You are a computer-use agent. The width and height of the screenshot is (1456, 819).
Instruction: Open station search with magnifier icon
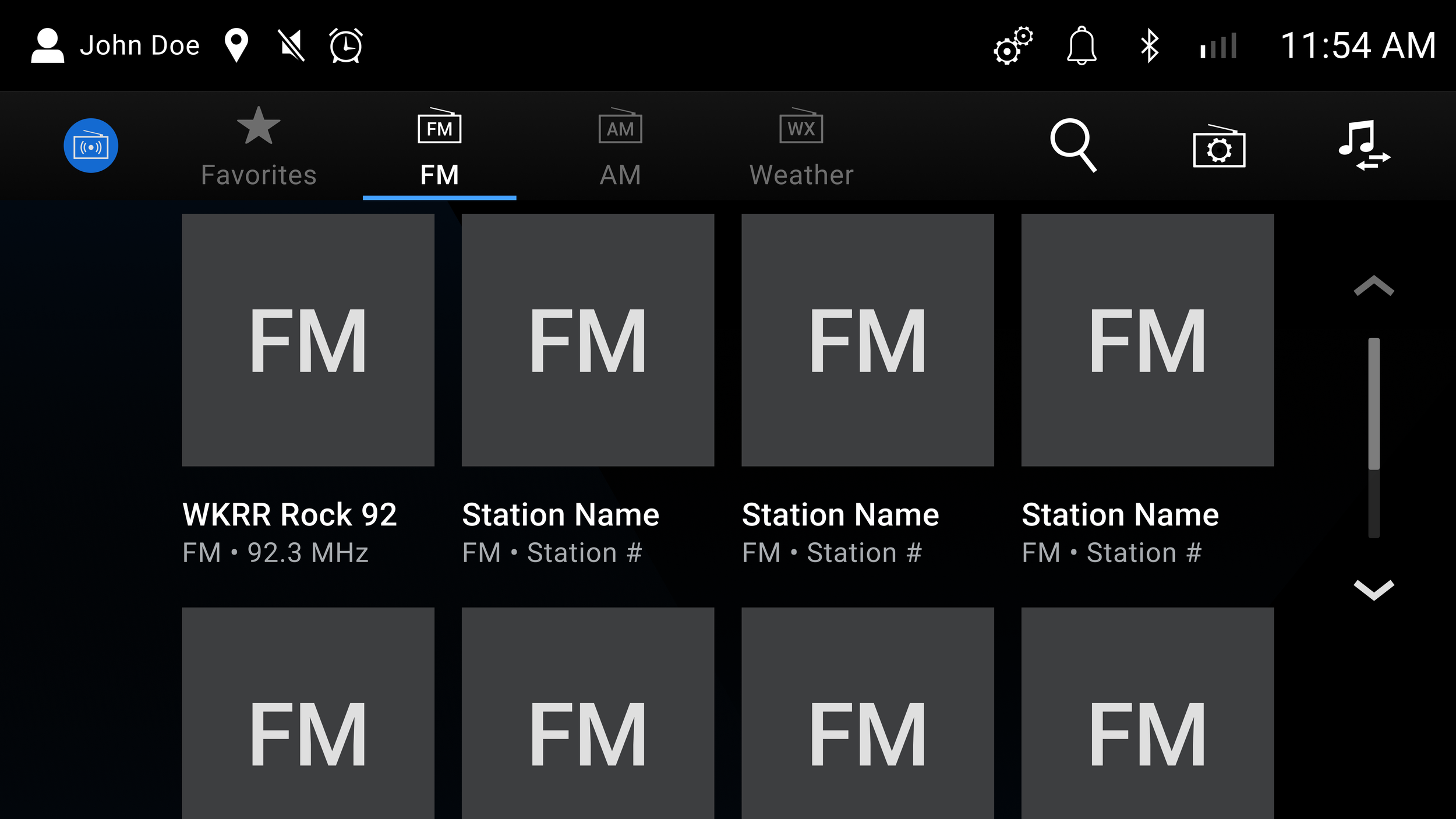point(1073,145)
